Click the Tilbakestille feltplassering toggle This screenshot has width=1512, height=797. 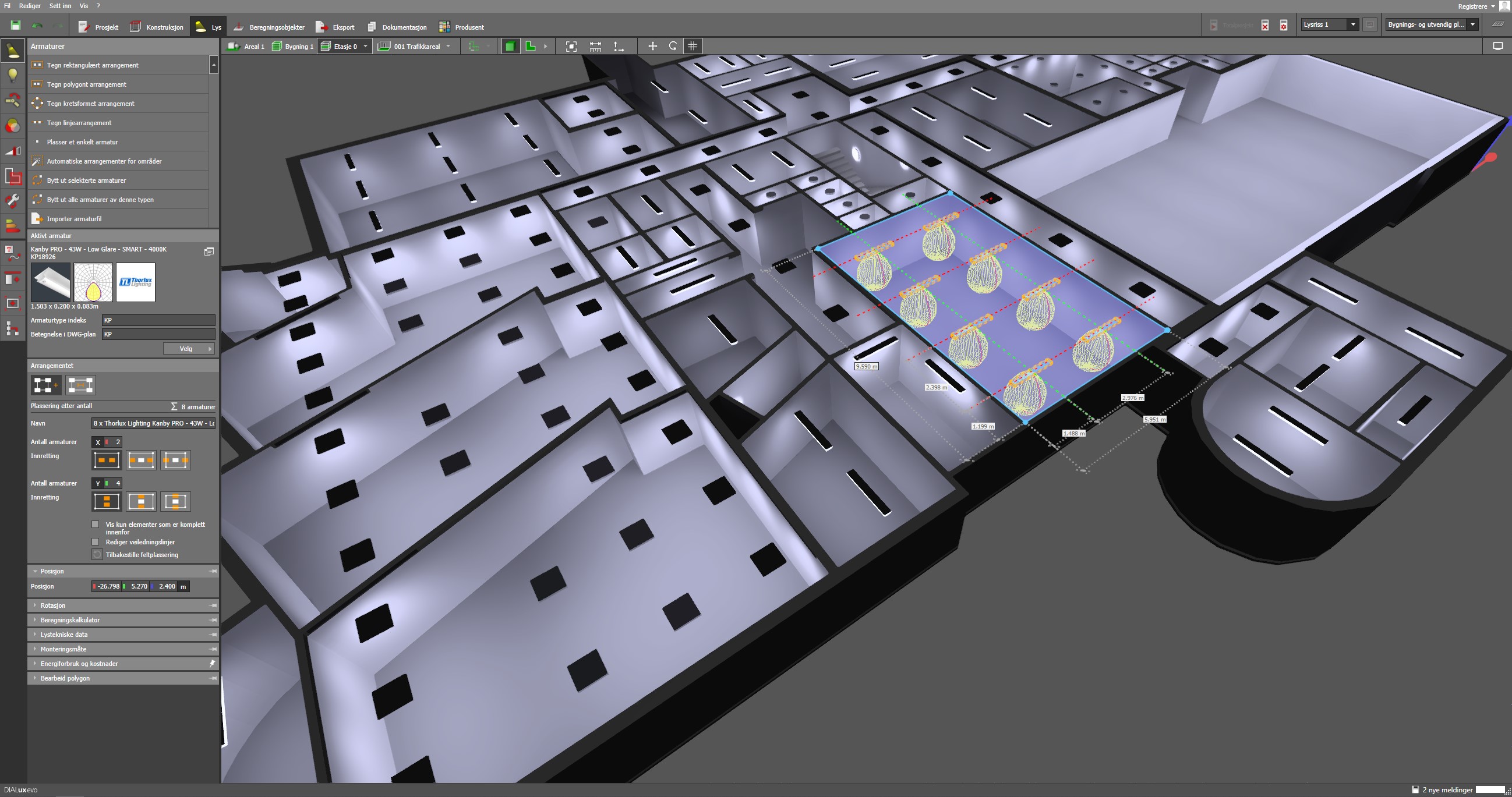pyautogui.click(x=97, y=555)
